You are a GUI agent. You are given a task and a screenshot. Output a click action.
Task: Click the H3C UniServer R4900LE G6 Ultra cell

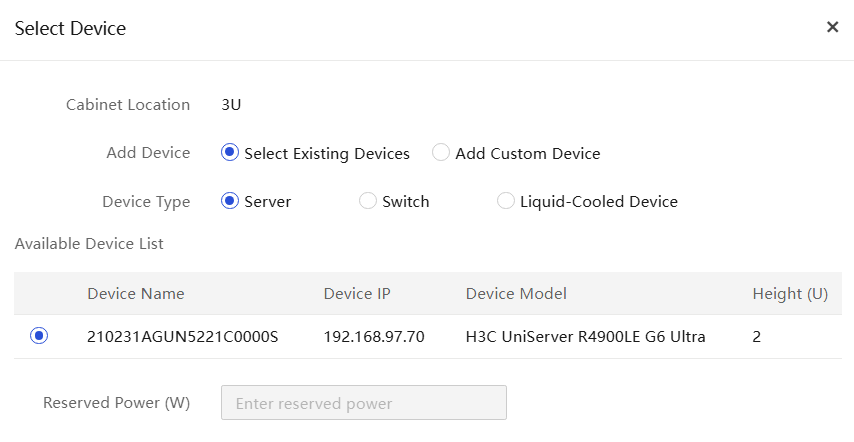pyautogui.click(x=585, y=337)
